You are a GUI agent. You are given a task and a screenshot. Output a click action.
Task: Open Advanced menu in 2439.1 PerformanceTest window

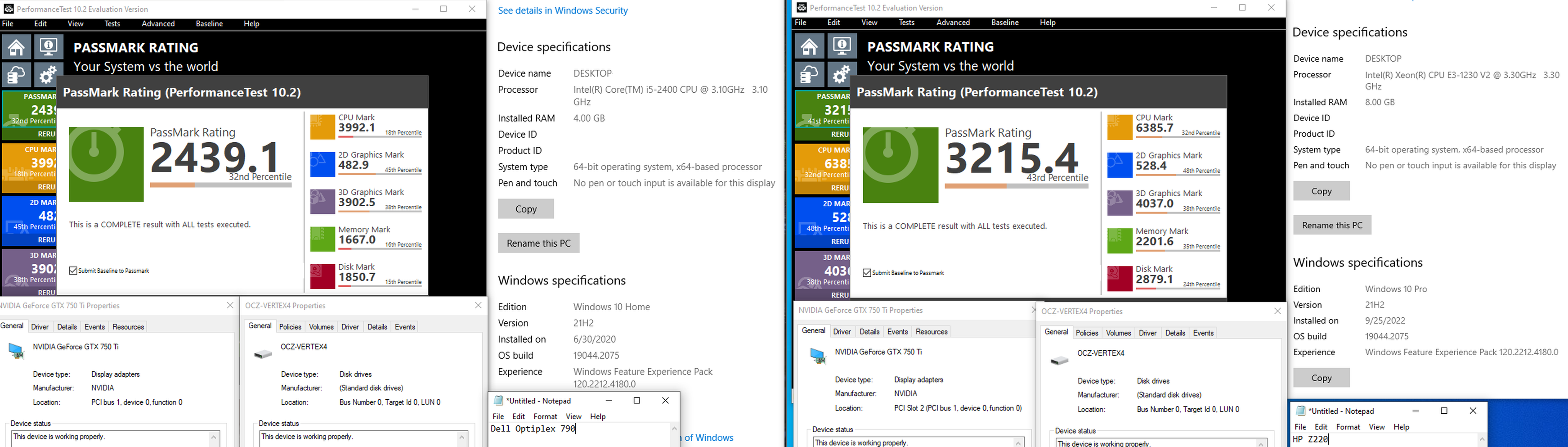click(158, 24)
